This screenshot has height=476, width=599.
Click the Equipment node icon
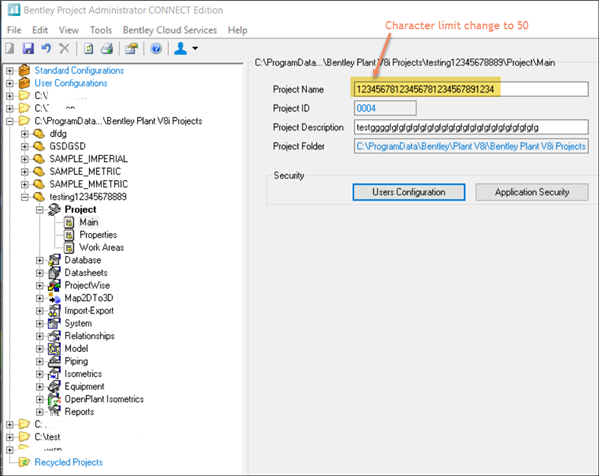point(54,386)
